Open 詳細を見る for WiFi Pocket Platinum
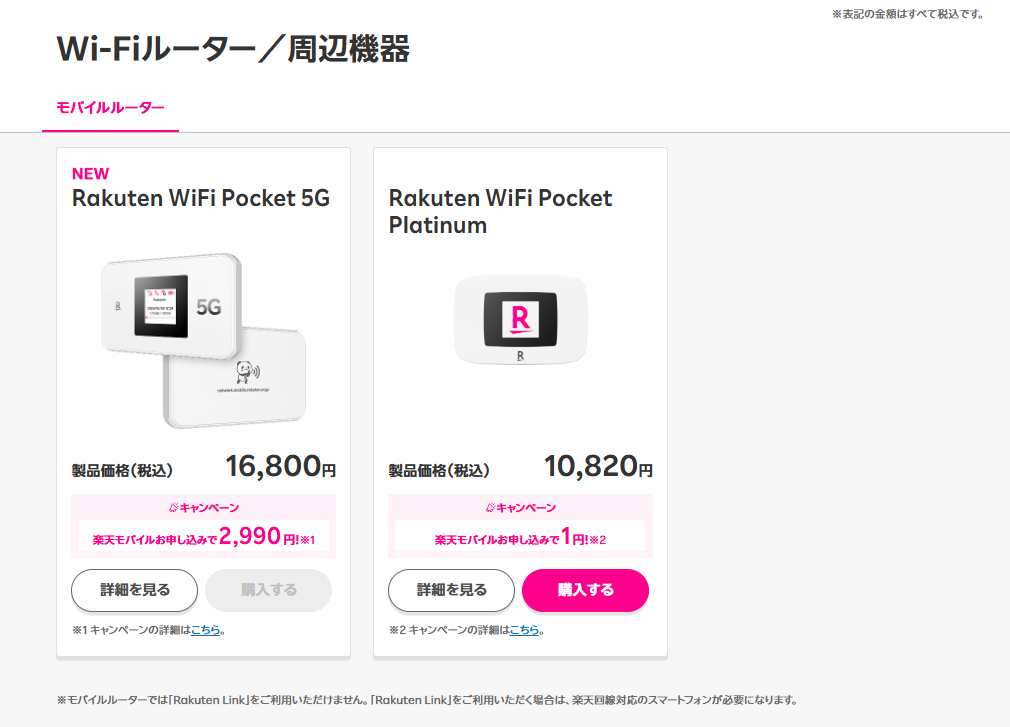The height and width of the screenshot is (727, 1010). click(x=451, y=590)
